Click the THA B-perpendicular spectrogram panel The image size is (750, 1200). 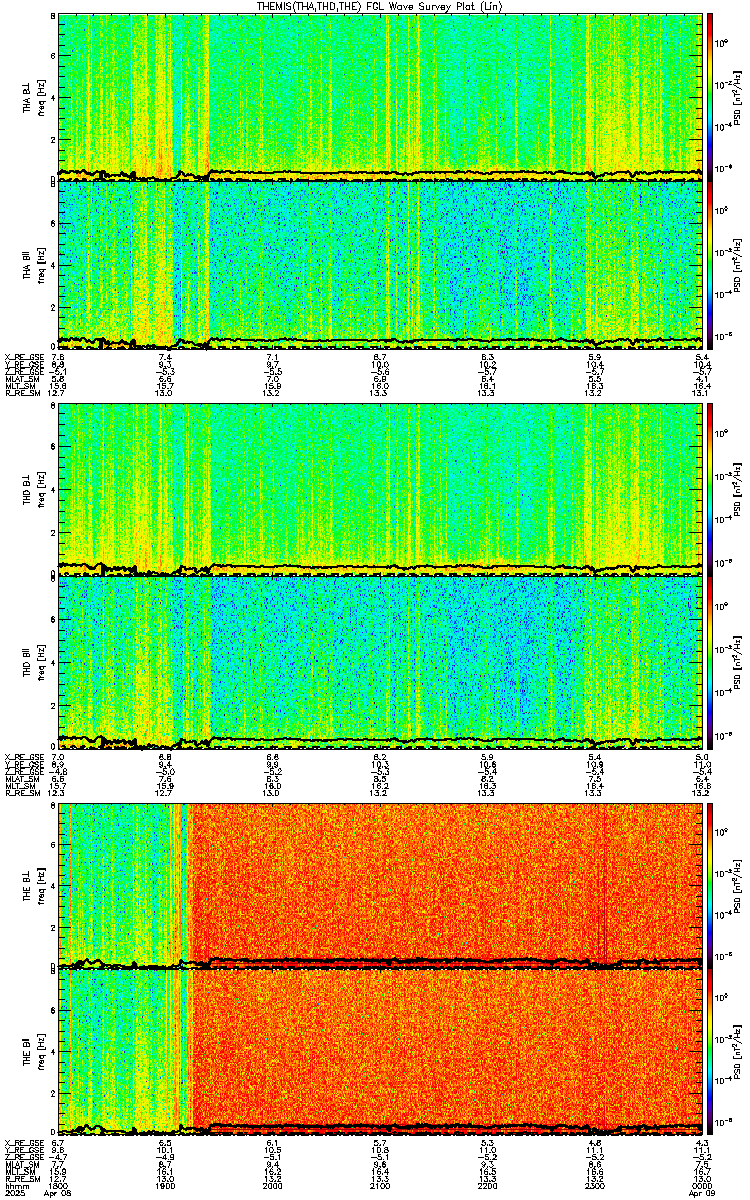point(380,97)
